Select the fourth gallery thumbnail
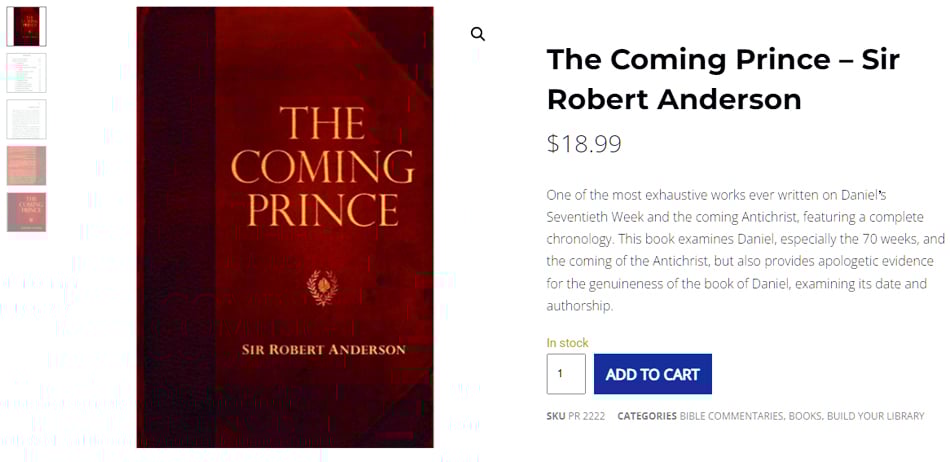Image resolution: width=950 pixels, height=462 pixels. [x=27, y=165]
